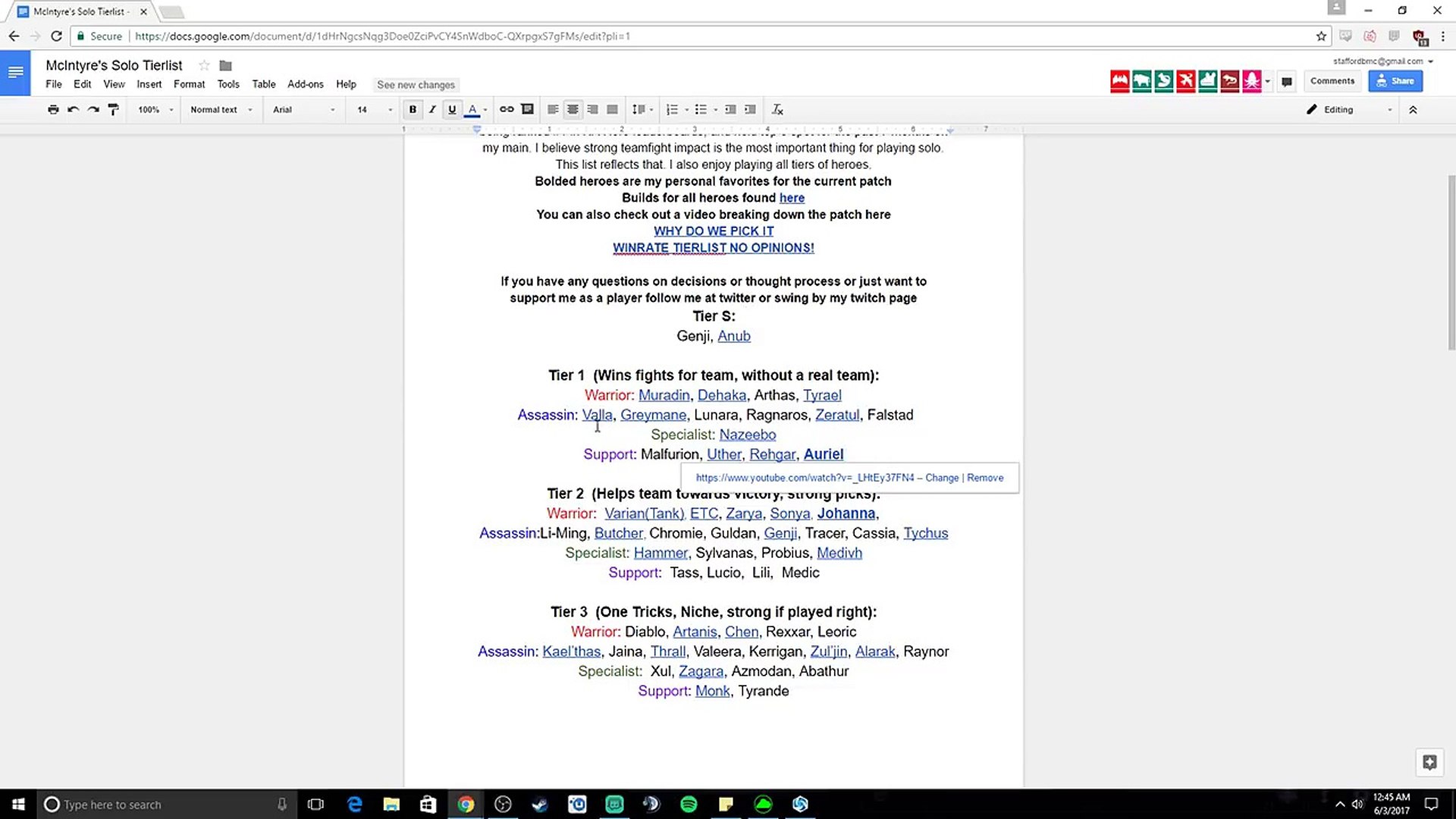Click the print icon in toolbar
Image resolution: width=1456 pixels, height=819 pixels.
click(x=53, y=109)
